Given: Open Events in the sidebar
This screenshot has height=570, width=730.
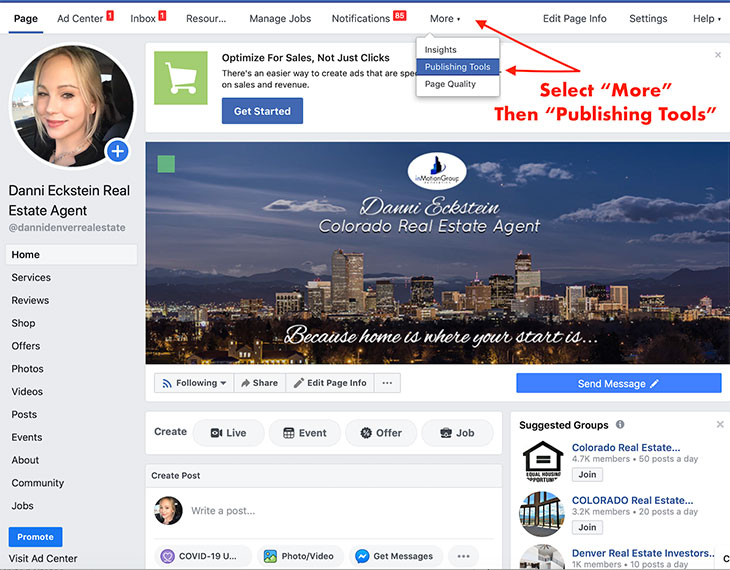Looking at the screenshot, I should click(27, 437).
